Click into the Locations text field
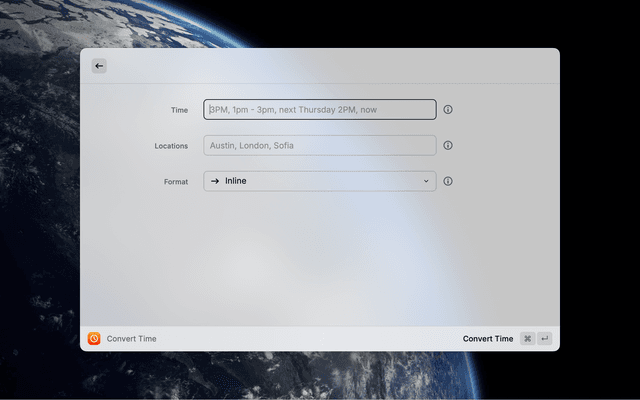 click(320, 145)
